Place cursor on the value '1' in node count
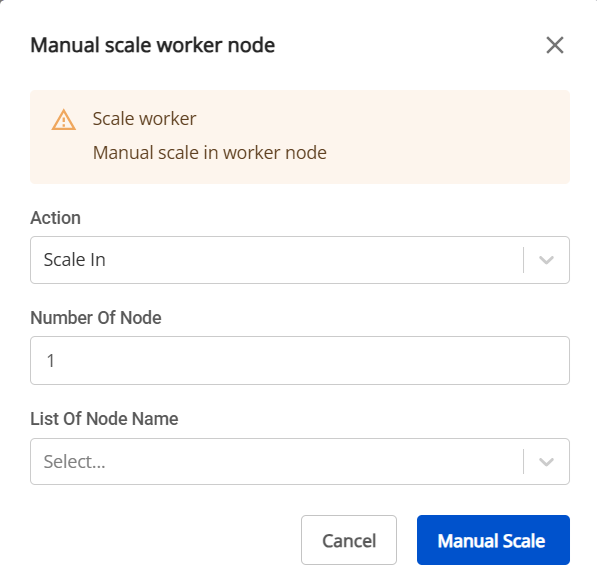Viewport: 597px width, 587px height. pyautogui.click(x=51, y=361)
